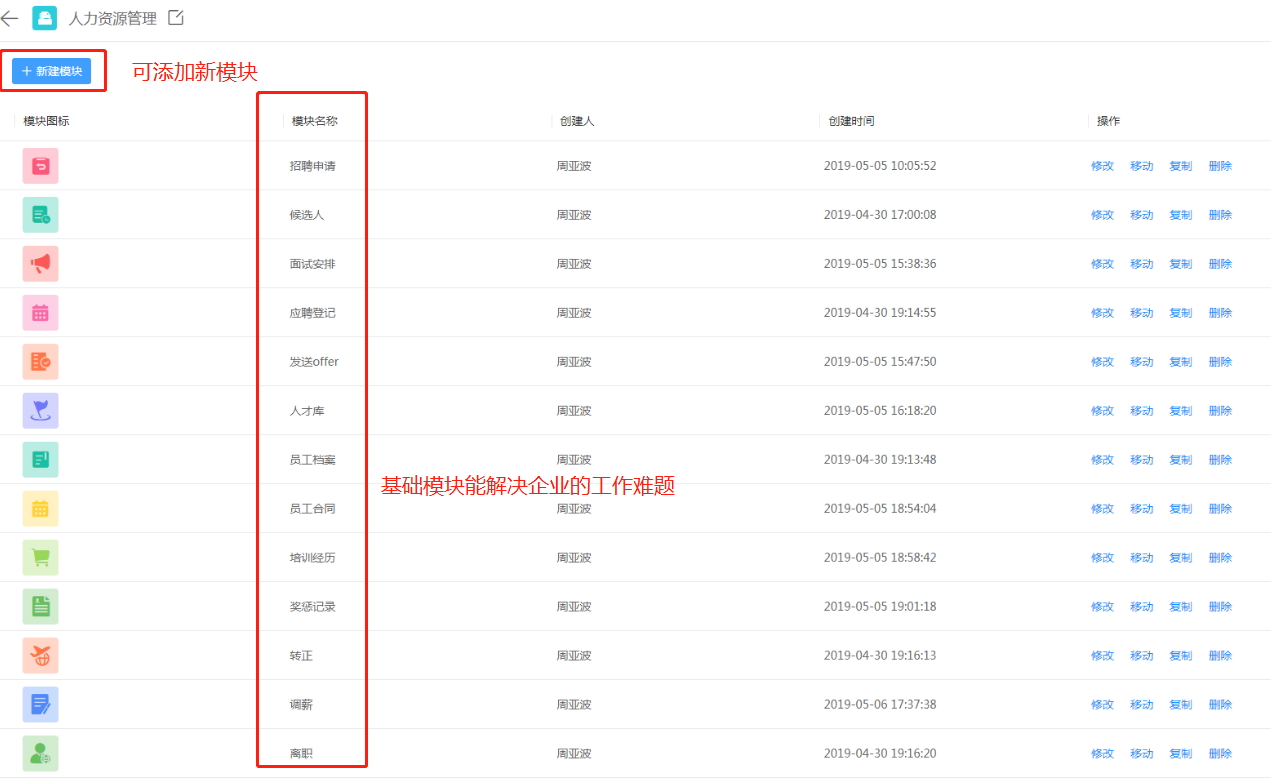
Task: Click the 面试安排 megaphone icon
Action: [40, 264]
